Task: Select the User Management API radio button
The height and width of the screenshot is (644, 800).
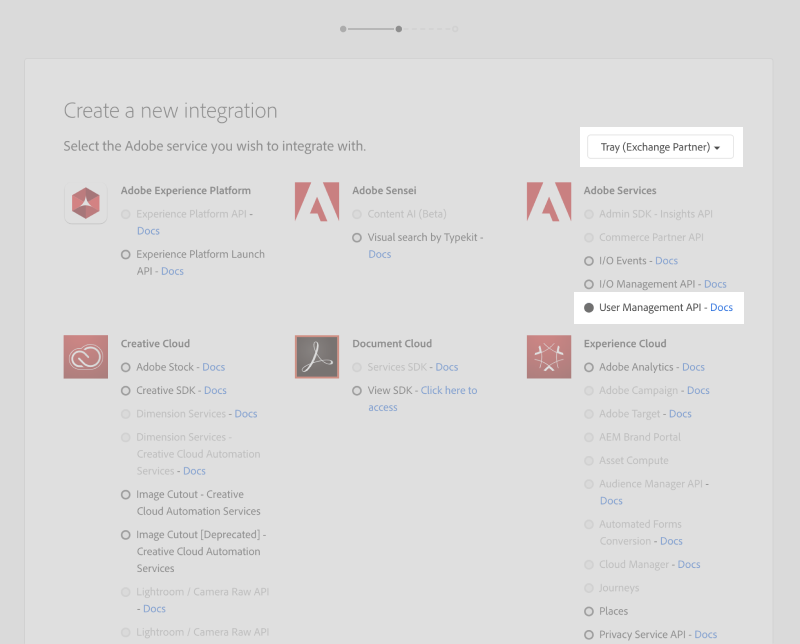Action: tap(590, 307)
